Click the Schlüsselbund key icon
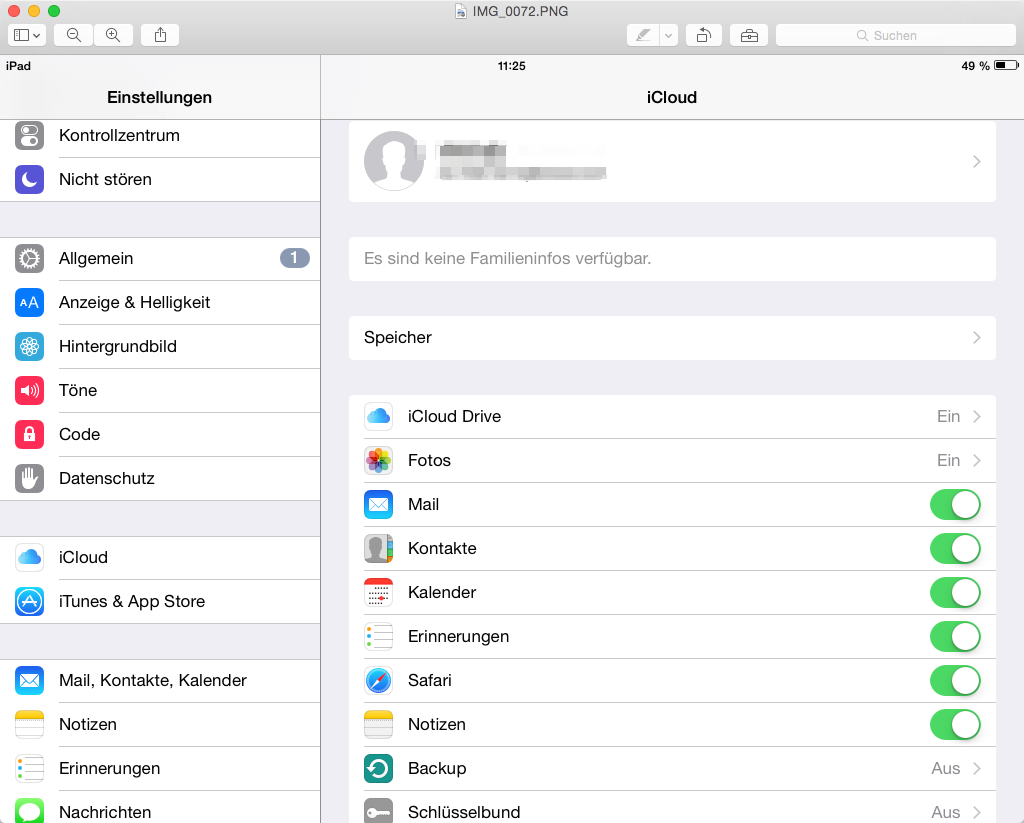This screenshot has height=823, width=1024. click(x=379, y=811)
